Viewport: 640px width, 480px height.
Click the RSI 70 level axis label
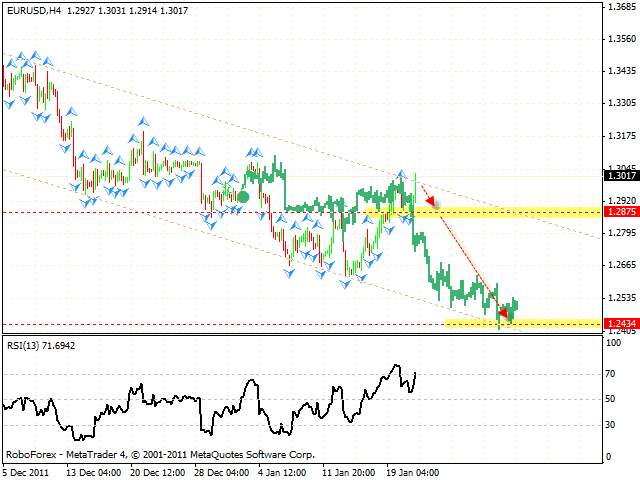click(x=610, y=374)
